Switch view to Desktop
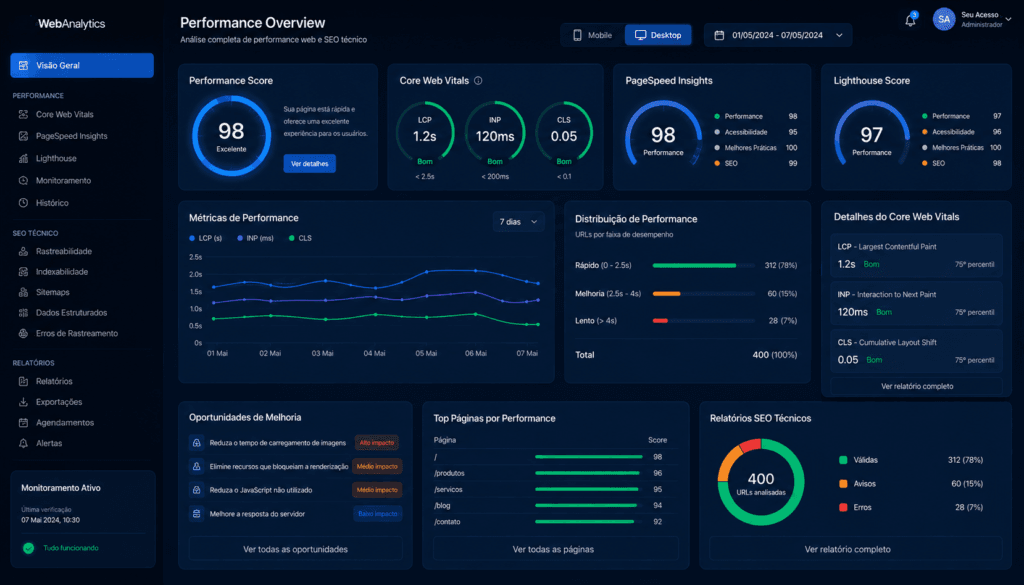1024x585 pixels. click(658, 35)
